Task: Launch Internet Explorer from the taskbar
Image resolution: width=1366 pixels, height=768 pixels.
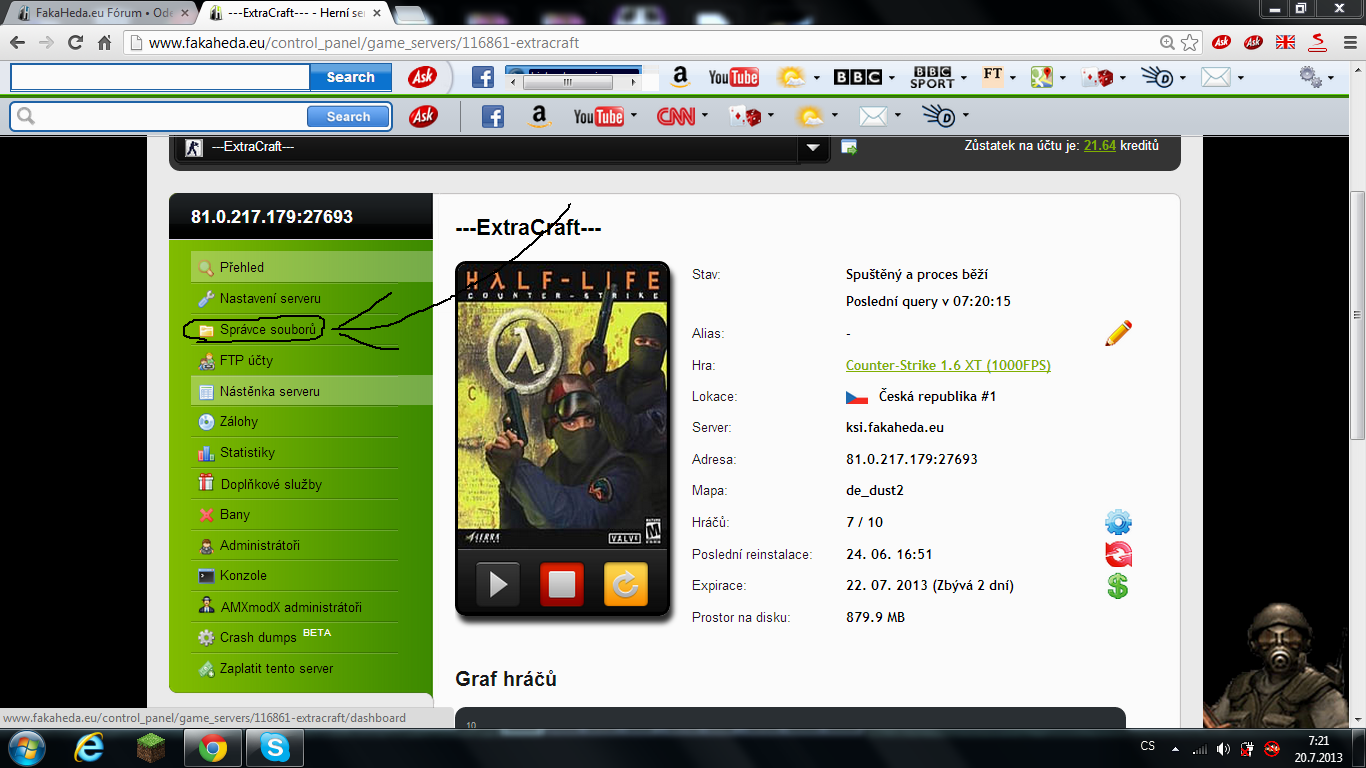Action: pyautogui.click(x=90, y=748)
